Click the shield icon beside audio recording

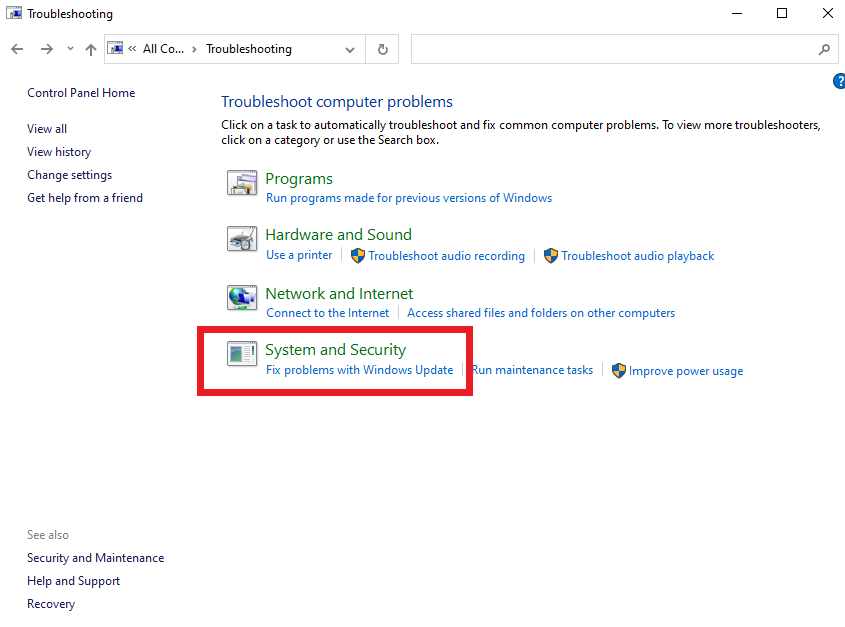pyautogui.click(x=358, y=256)
